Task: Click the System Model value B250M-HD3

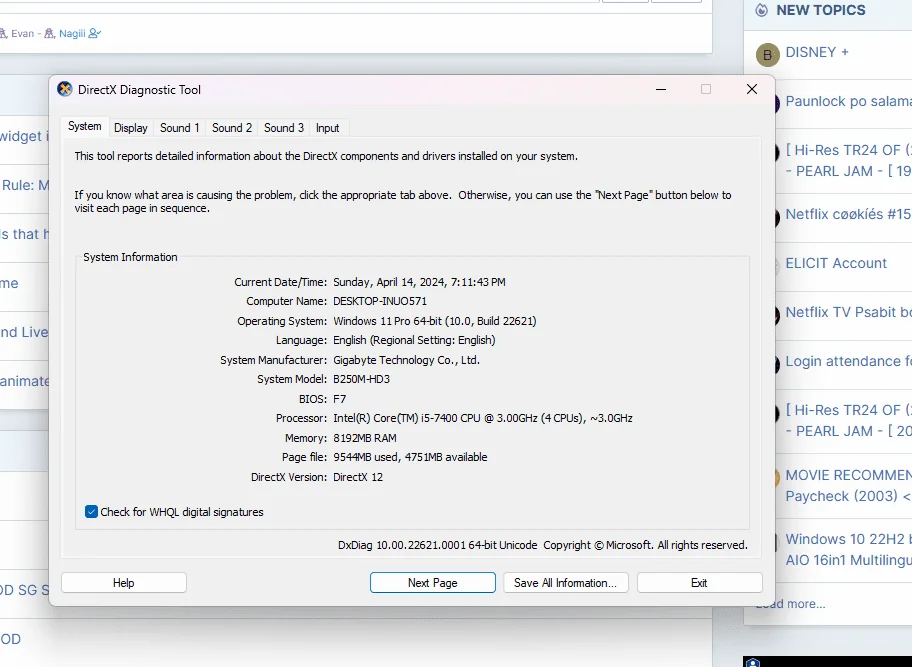Action: (x=361, y=379)
